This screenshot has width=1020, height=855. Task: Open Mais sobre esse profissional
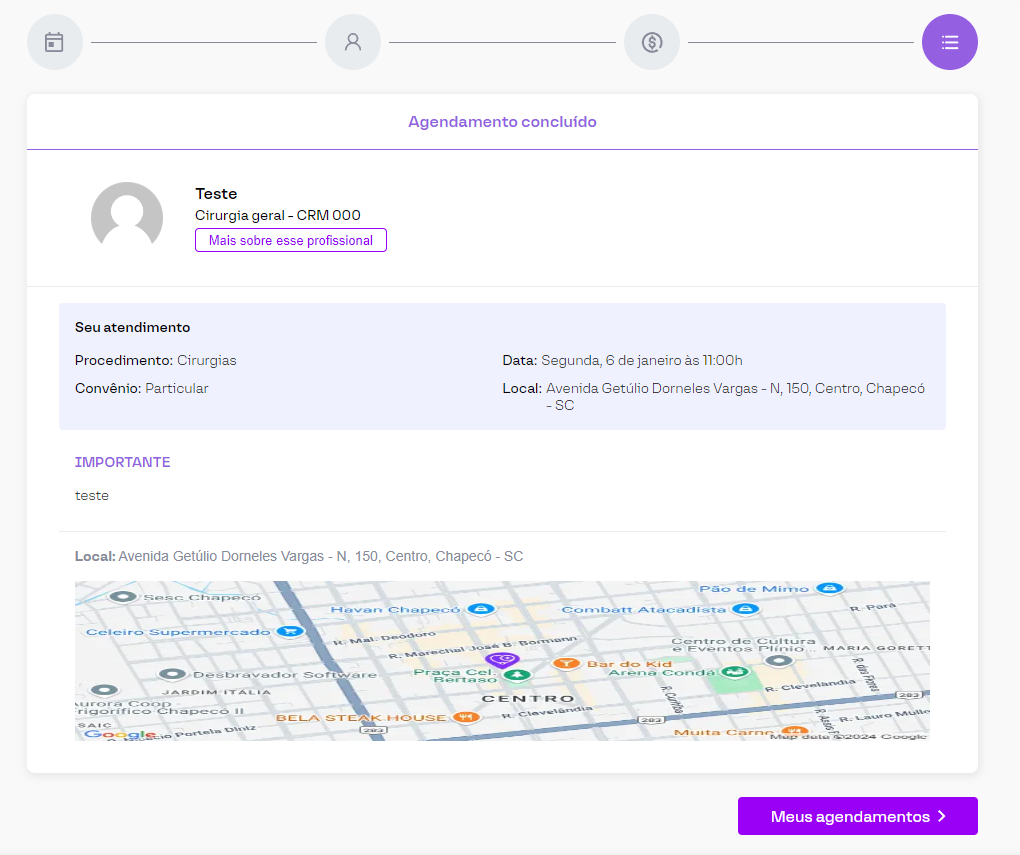point(290,240)
